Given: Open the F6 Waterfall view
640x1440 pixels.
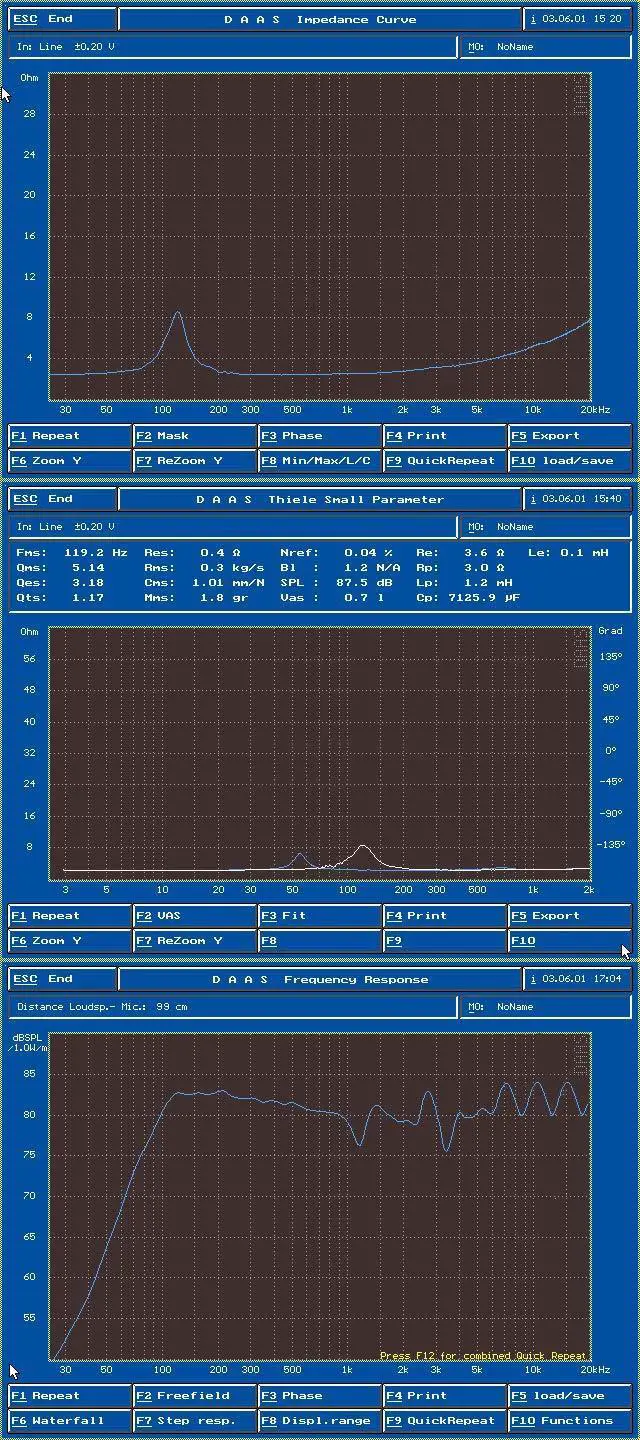Looking at the screenshot, I should coord(70,1421).
